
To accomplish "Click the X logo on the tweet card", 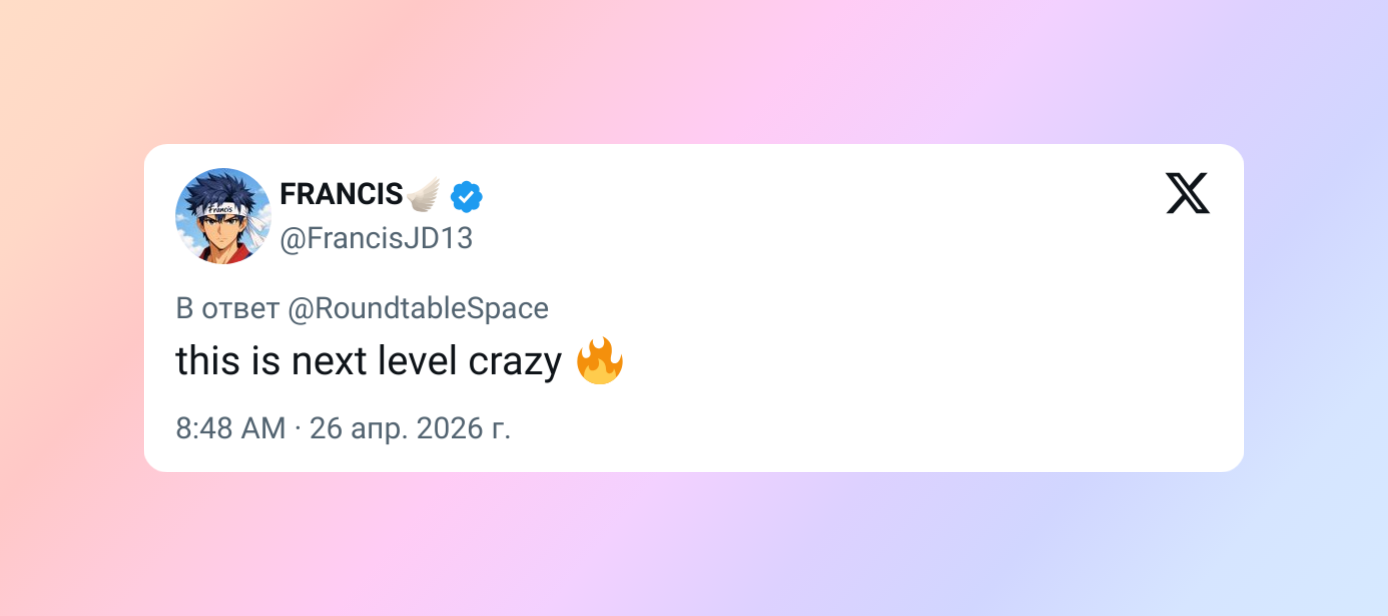I will (x=1187, y=193).
